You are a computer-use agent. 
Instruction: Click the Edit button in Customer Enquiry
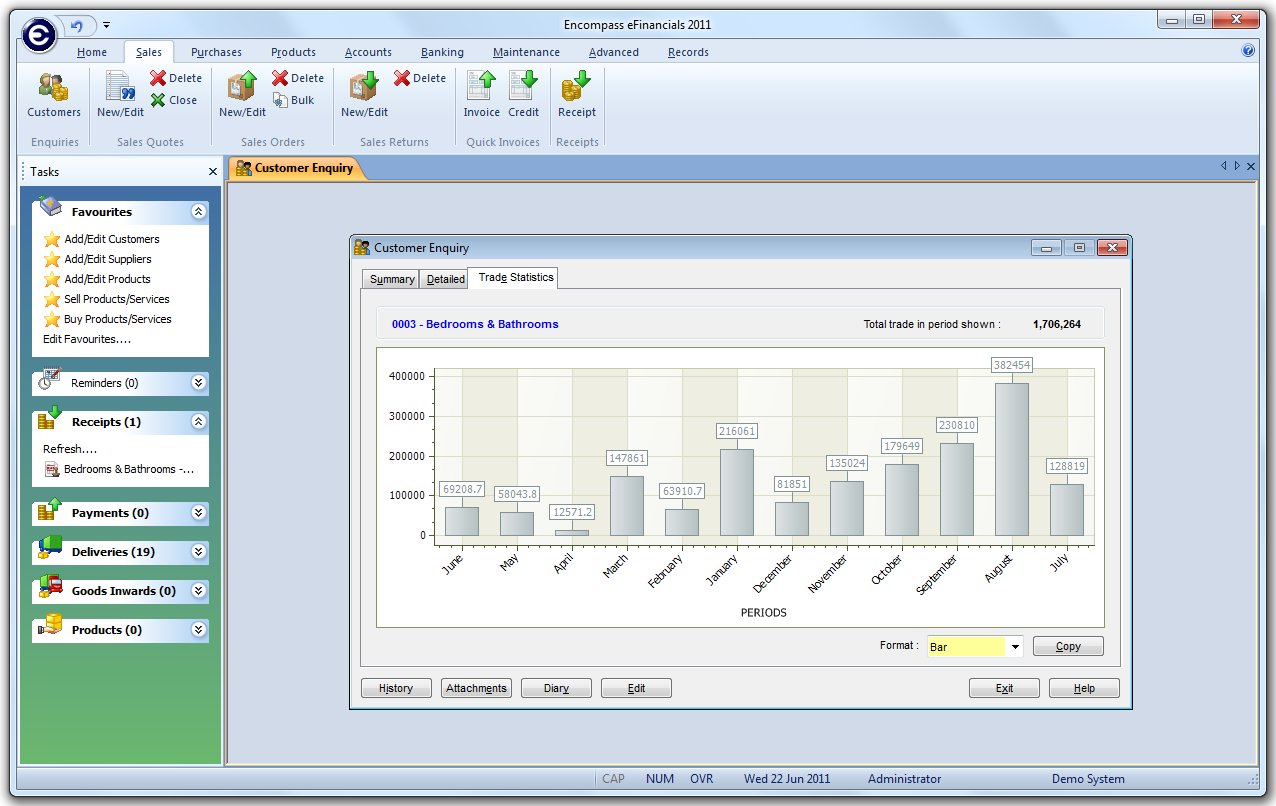click(636, 688)
